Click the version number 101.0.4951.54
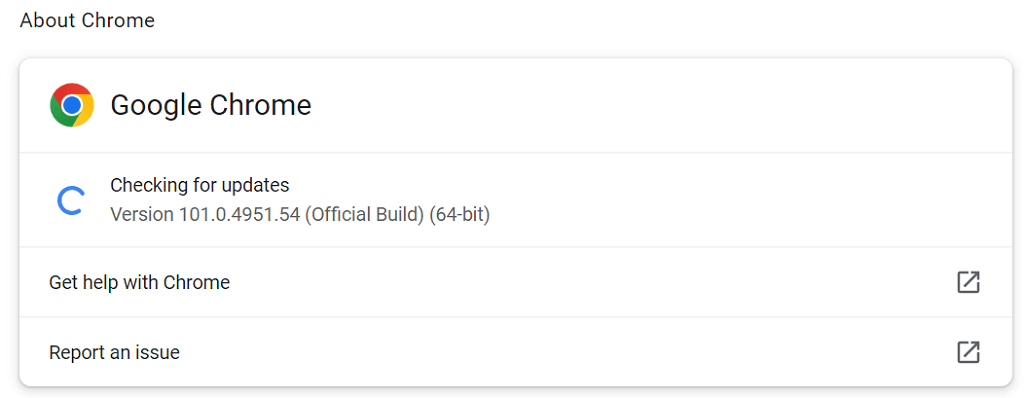This screenshot has width=1024, height=398. click(240, 214)
